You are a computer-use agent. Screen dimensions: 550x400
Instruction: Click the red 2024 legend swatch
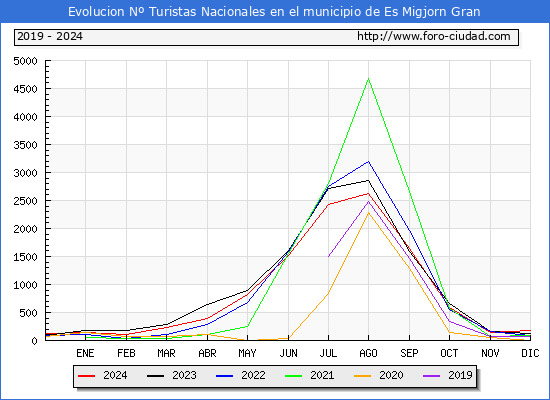click(86, 376)
